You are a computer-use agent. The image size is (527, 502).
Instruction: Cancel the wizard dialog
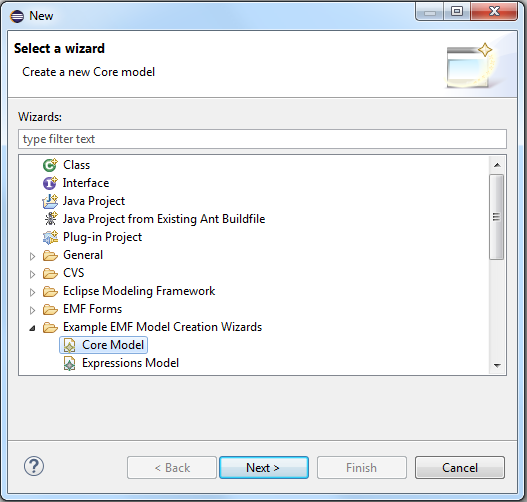[460, 467]
